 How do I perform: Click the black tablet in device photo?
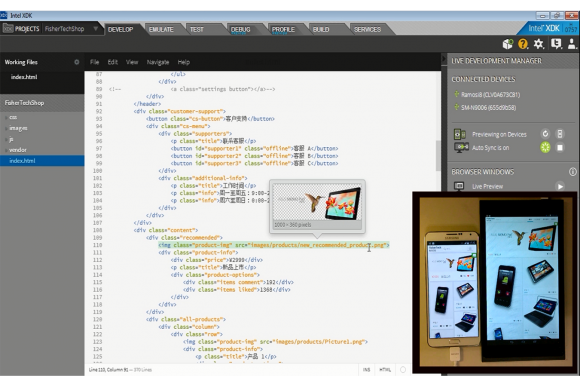point(523,280)
